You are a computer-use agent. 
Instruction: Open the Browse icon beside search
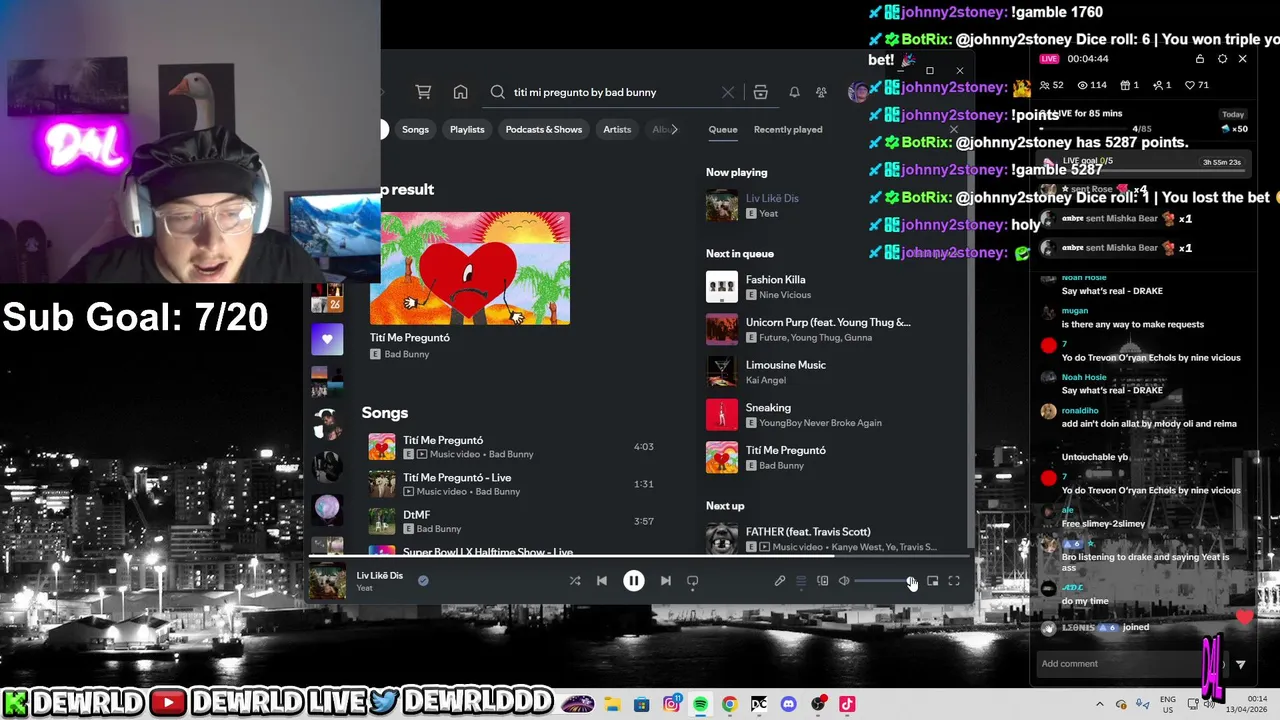point(760,92)
